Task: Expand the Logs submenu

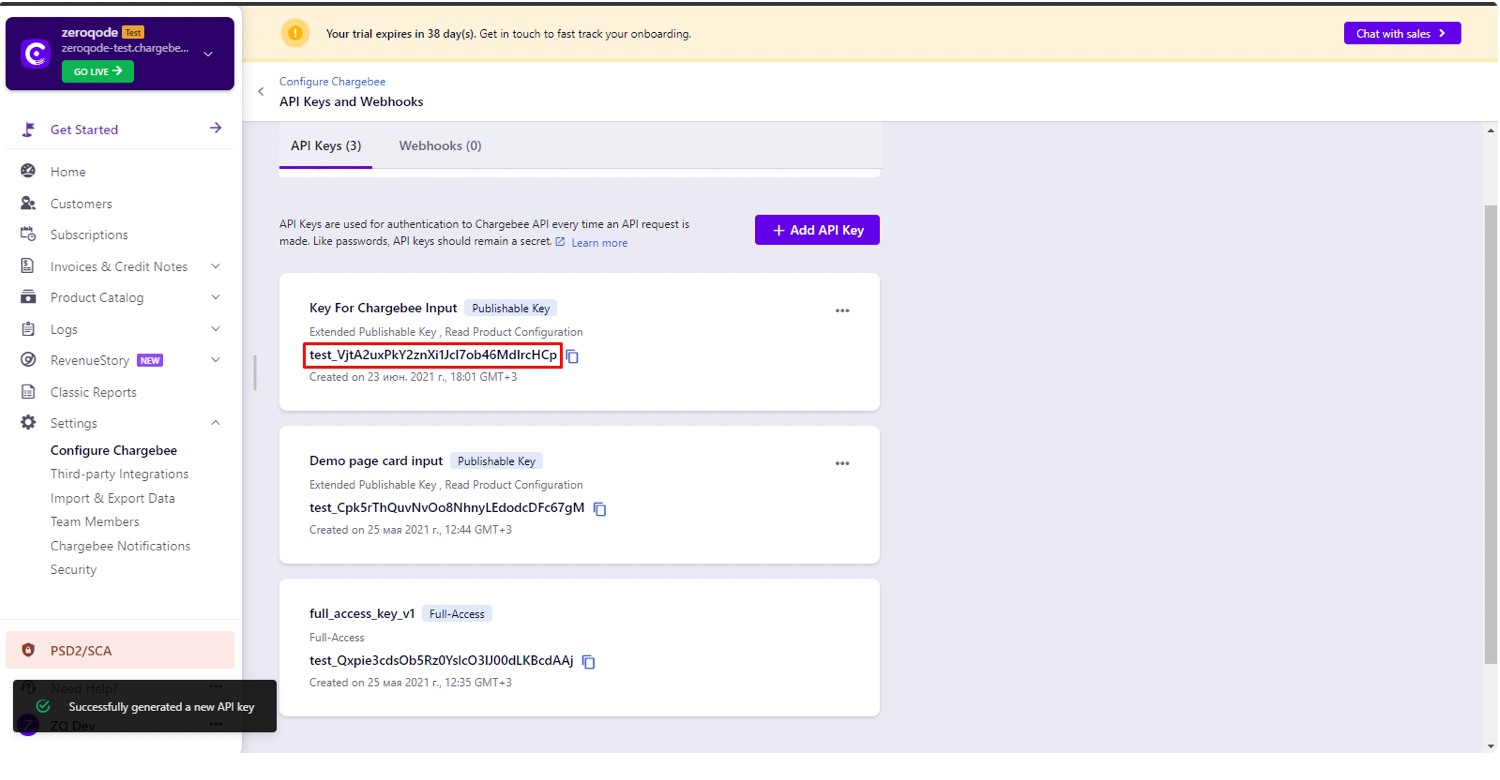Action: point(215,329)
